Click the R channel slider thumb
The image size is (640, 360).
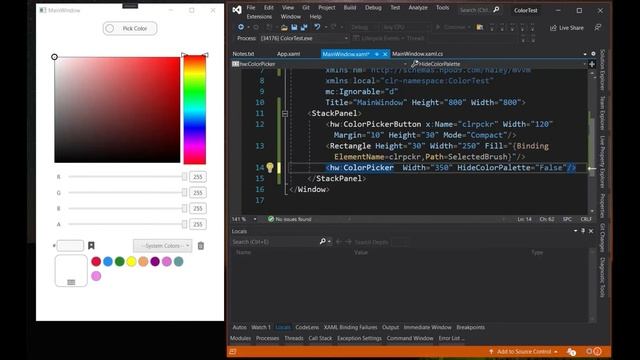click(184, 176)
